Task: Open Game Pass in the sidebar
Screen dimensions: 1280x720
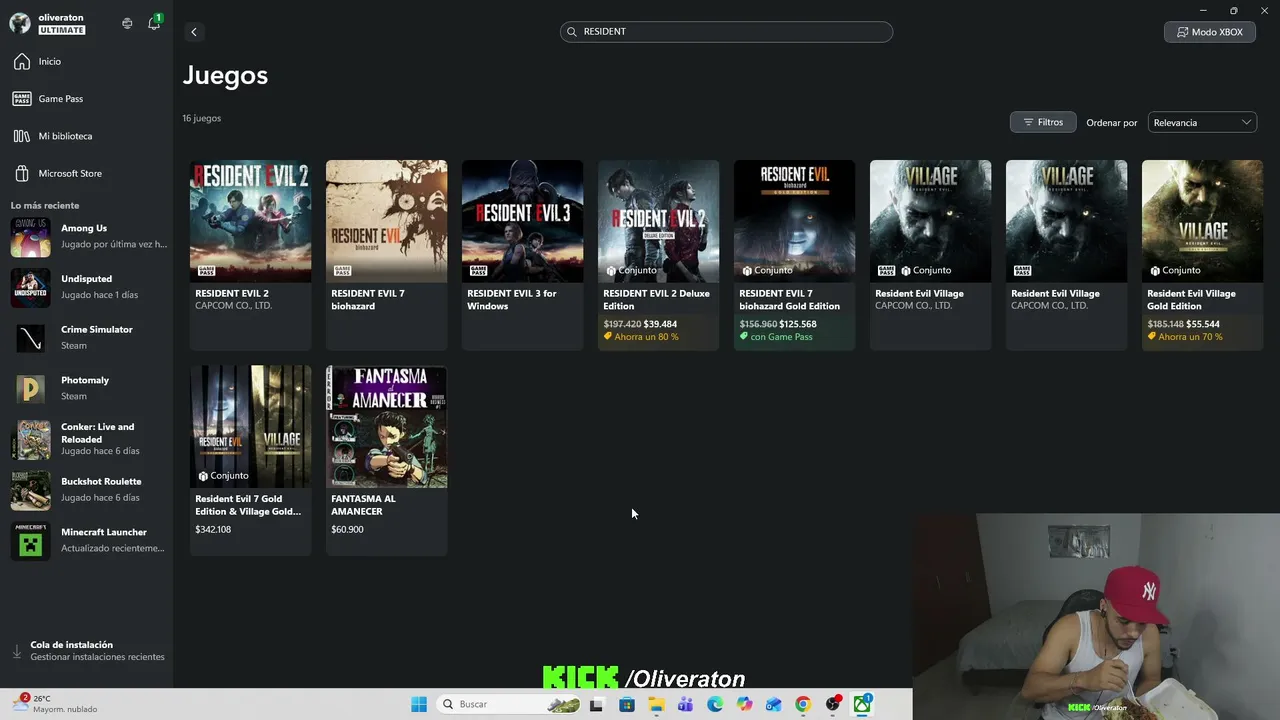Action: pos(86,99)
